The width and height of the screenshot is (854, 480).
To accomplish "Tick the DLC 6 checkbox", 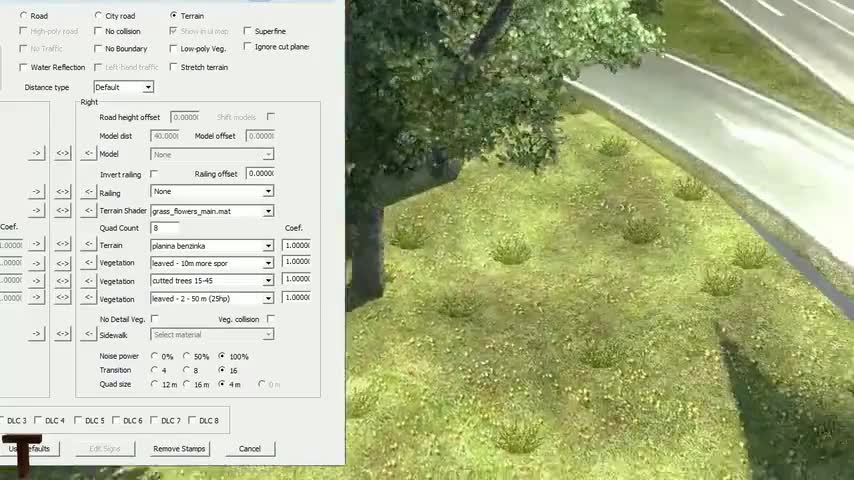I will tap(116, 420).
